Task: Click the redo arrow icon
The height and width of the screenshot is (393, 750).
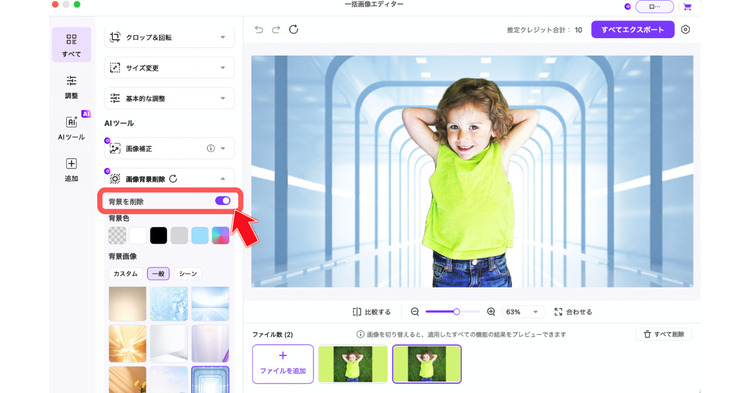Action: 276,30
